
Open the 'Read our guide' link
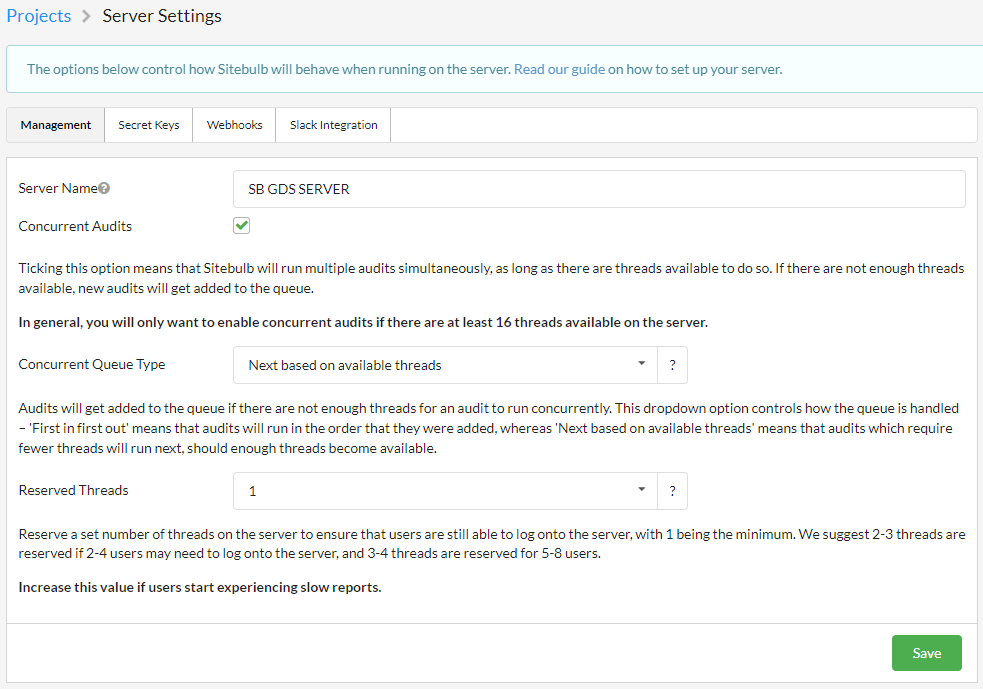click(x=559, y=69)
